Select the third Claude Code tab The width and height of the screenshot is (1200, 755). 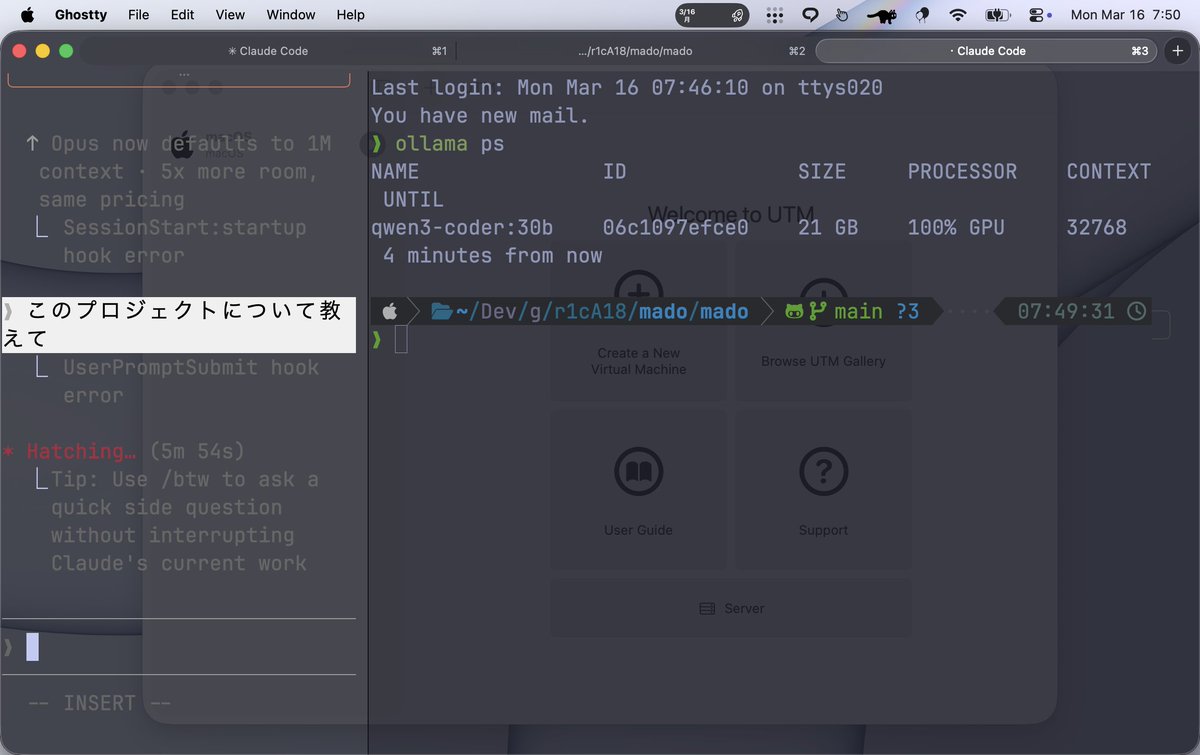987,51
